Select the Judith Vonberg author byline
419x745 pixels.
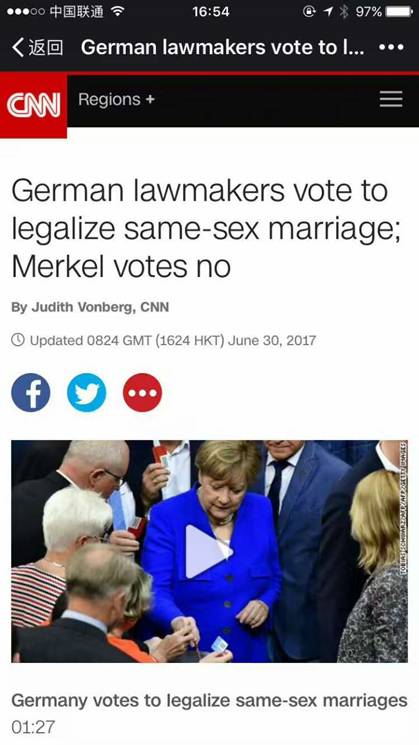coord(90,307)
